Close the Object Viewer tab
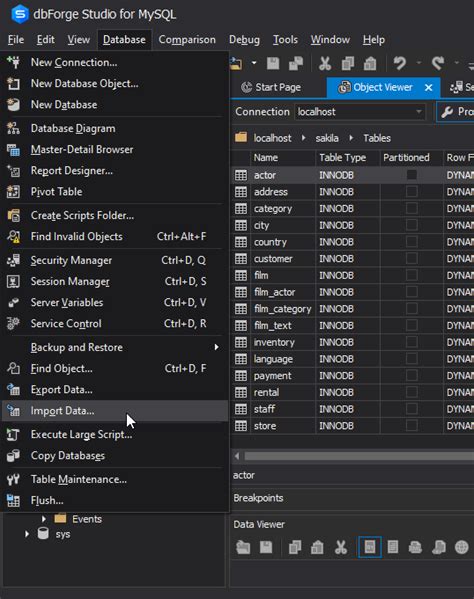Image resolution: width=474 pixels, height=599 pixels. tap(429, 88)
